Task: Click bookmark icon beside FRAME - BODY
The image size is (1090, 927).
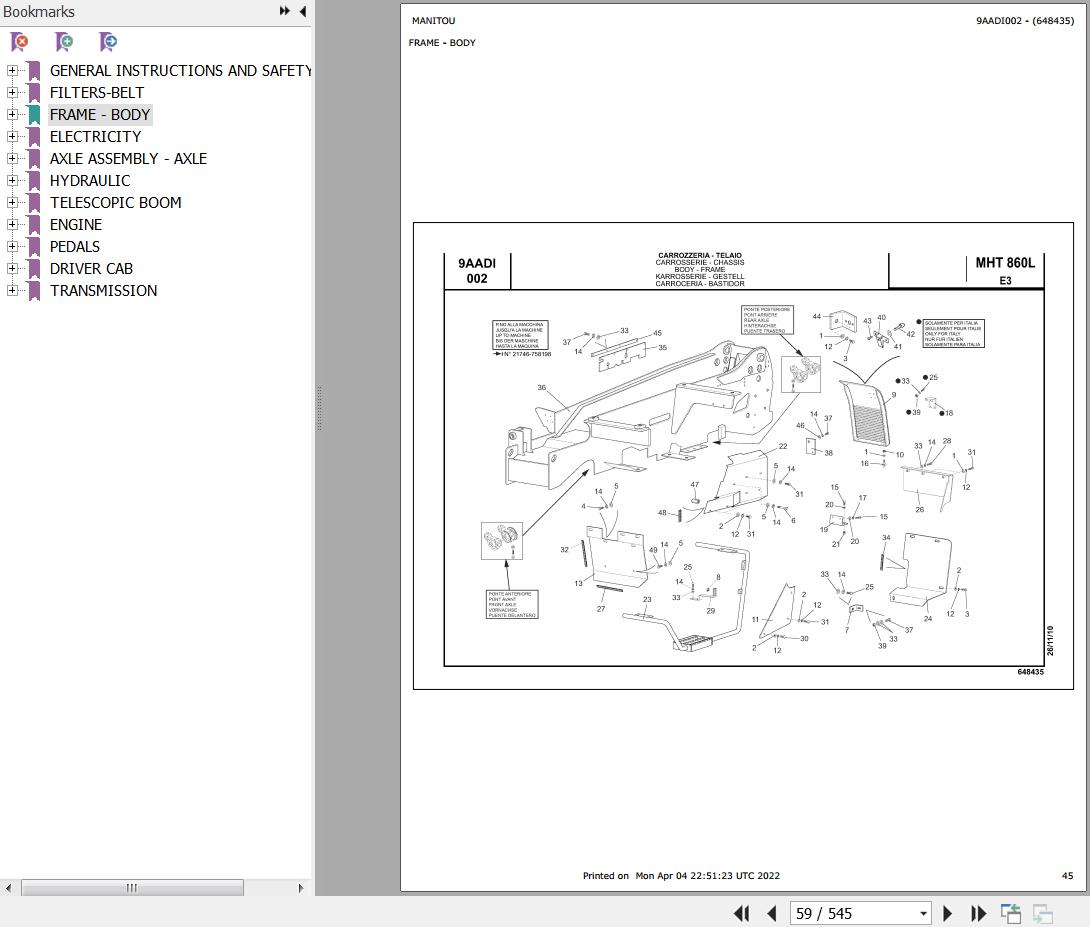Action: pyautogui.click(x=34, y=115)
